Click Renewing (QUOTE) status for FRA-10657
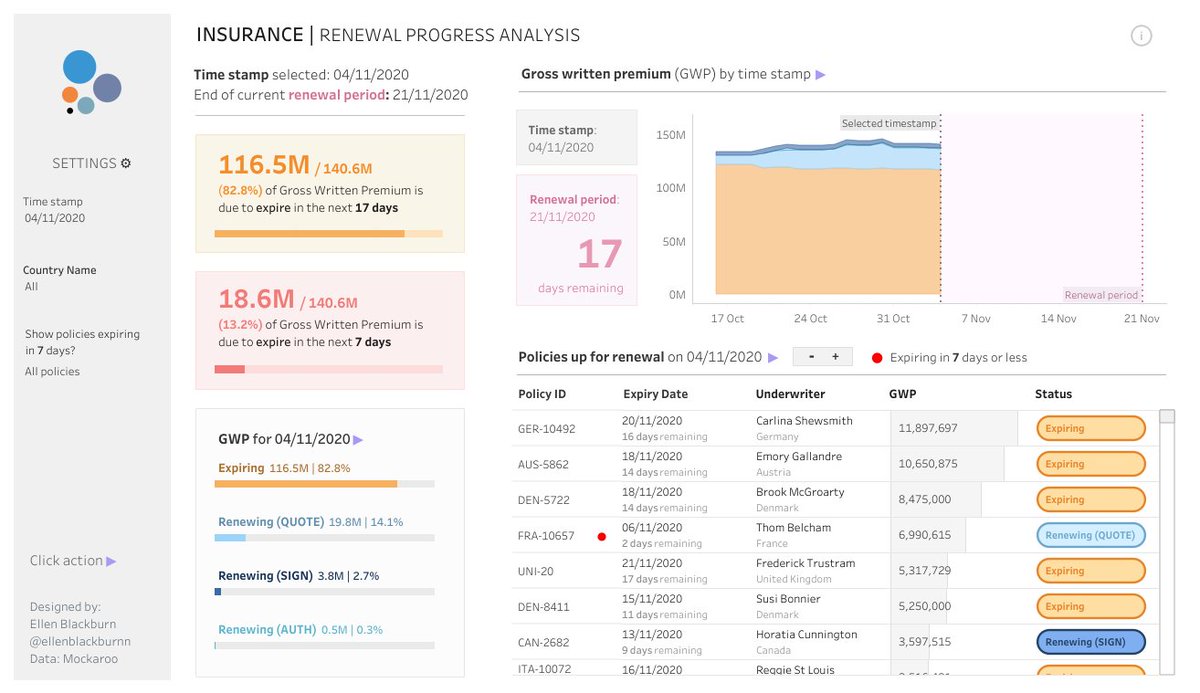1200x693 pixels. pos(1091,536)
